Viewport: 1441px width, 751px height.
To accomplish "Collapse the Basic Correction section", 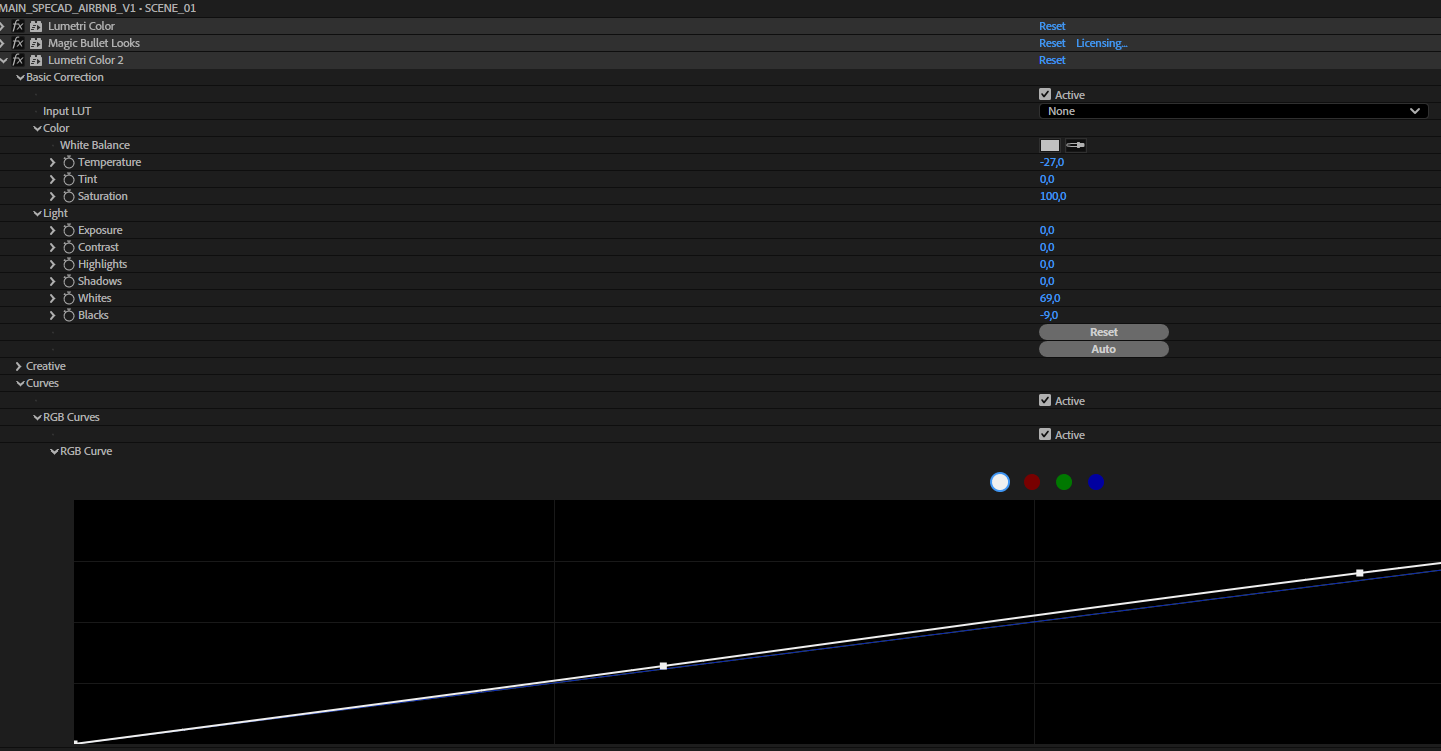I will 20,77.
